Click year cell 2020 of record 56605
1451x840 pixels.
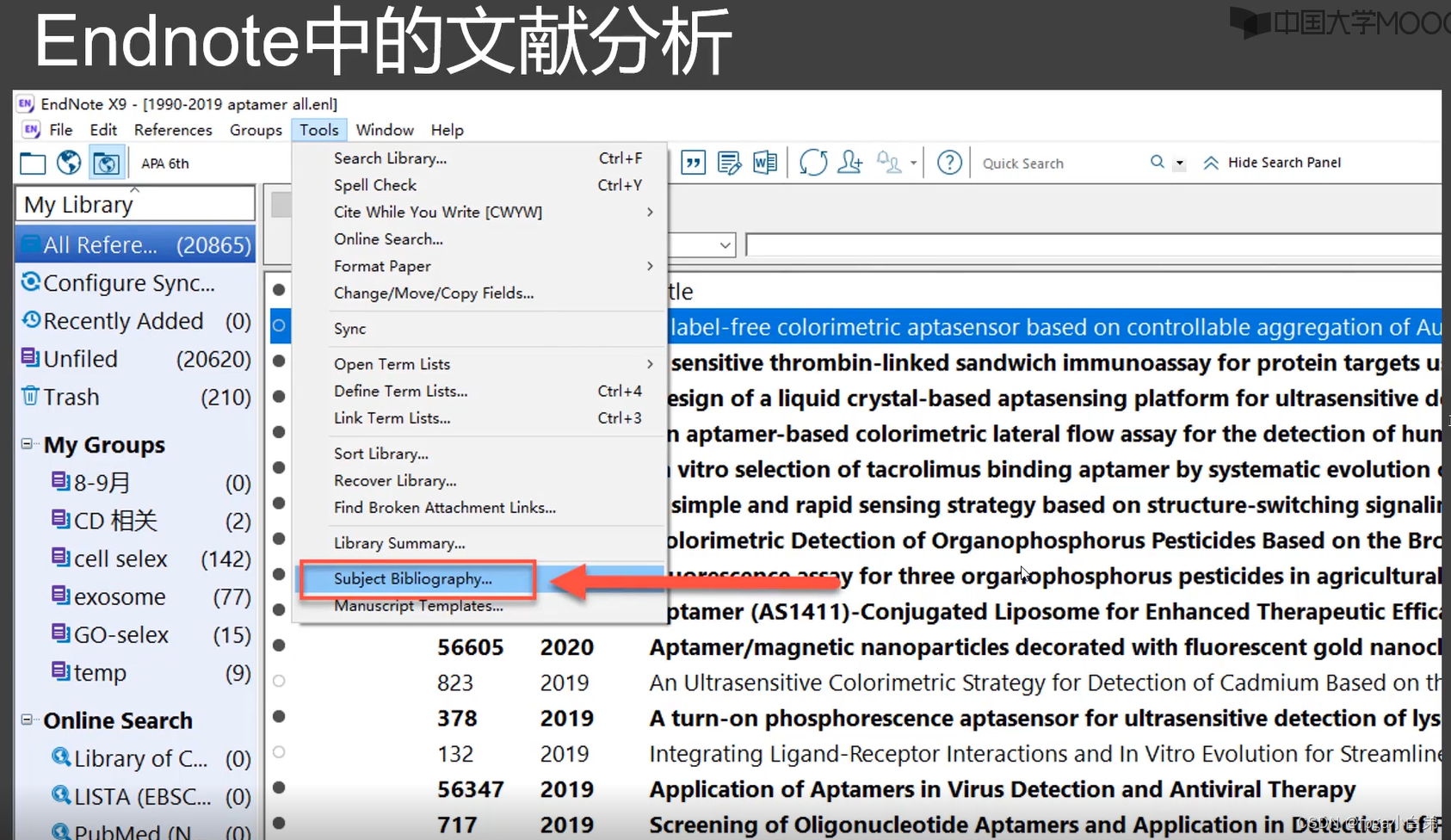click(566, 646)
